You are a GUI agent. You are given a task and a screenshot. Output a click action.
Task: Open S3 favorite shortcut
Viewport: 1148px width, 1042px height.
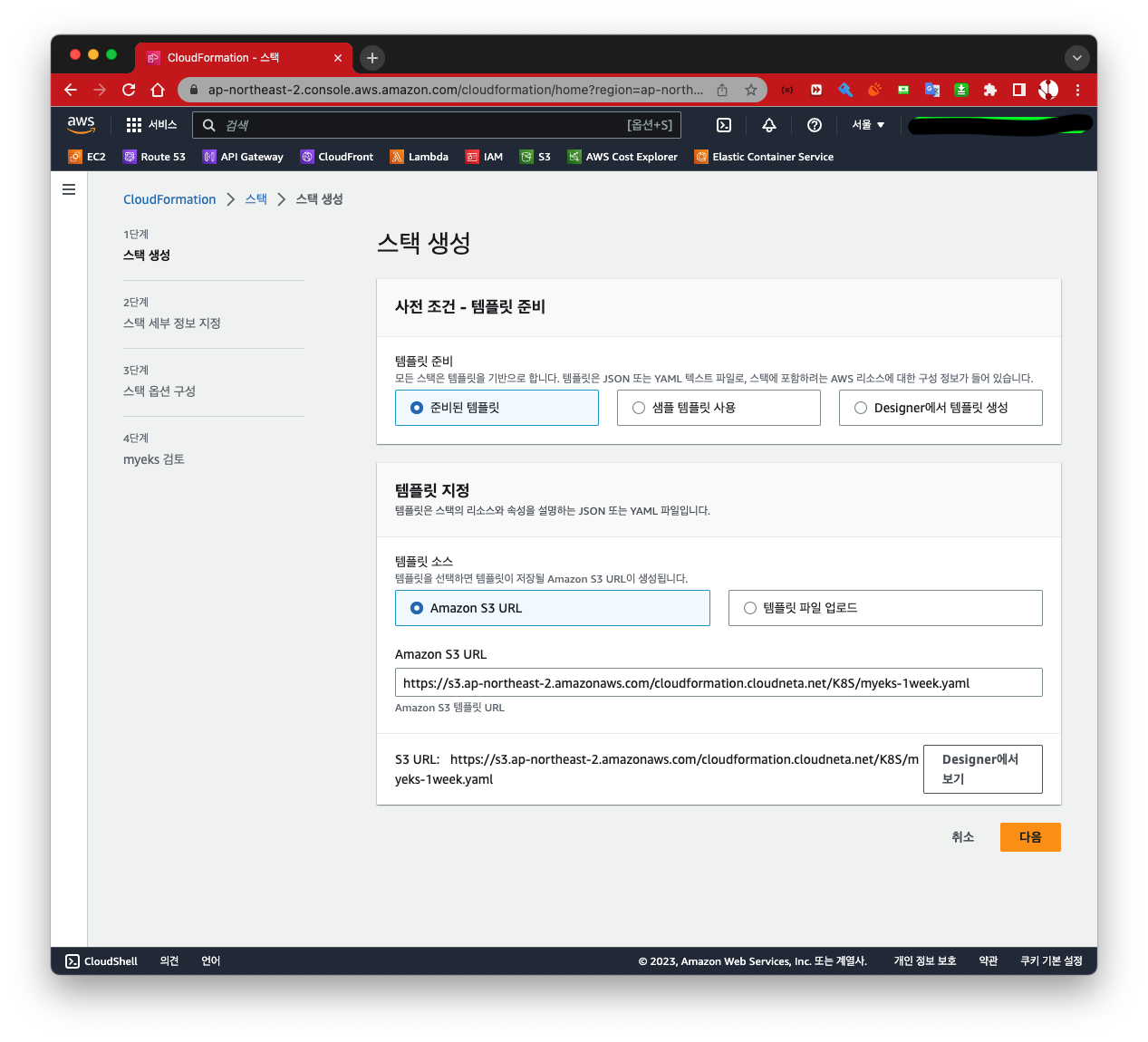[x=535, y=157]
